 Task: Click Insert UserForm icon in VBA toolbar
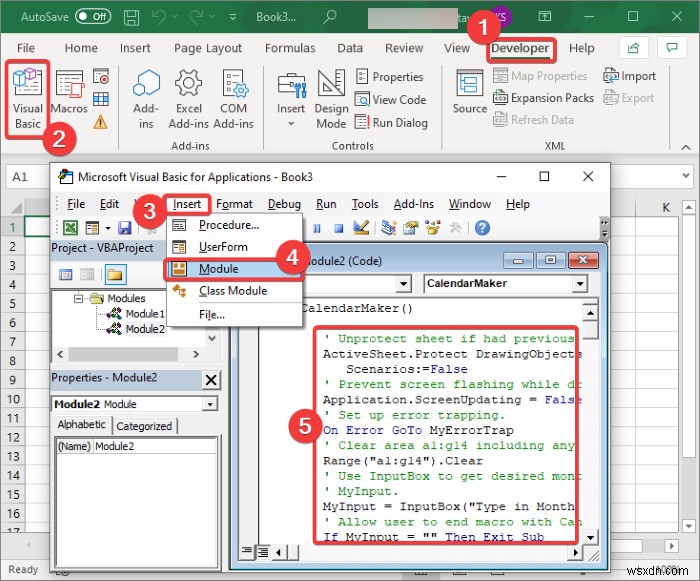(x=92, y=228)
